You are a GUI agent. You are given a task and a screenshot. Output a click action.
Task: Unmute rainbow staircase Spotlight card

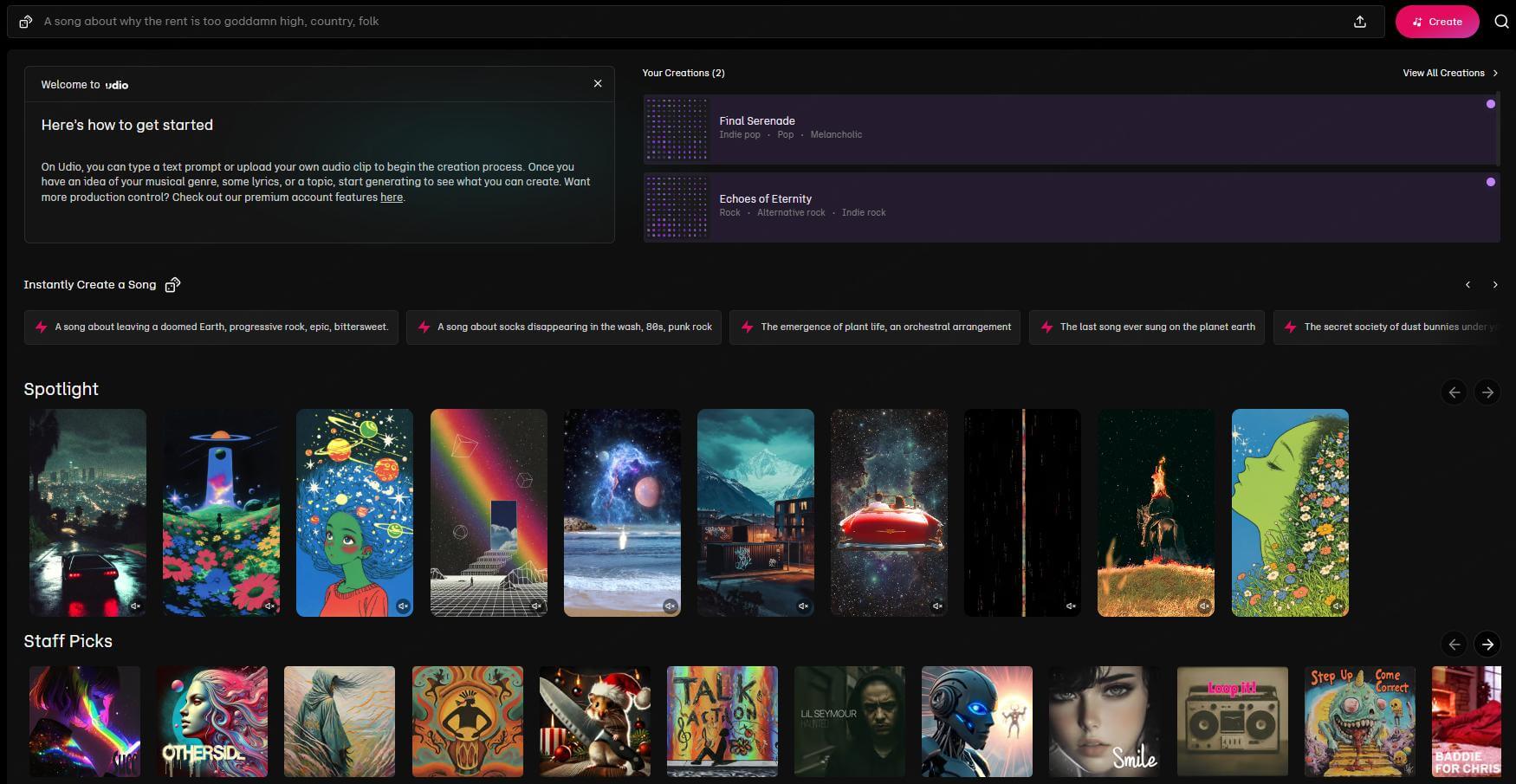click(x=536, y=606)
